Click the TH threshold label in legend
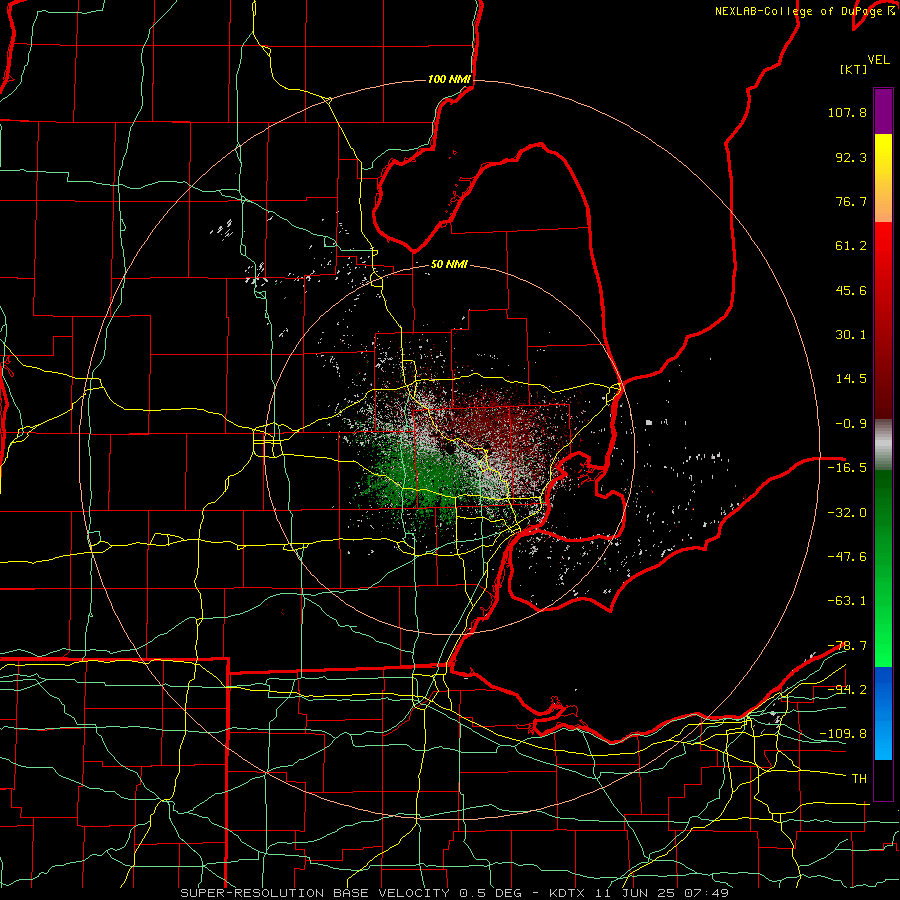This screenshot has width=900, height=900. coord(859,779)
